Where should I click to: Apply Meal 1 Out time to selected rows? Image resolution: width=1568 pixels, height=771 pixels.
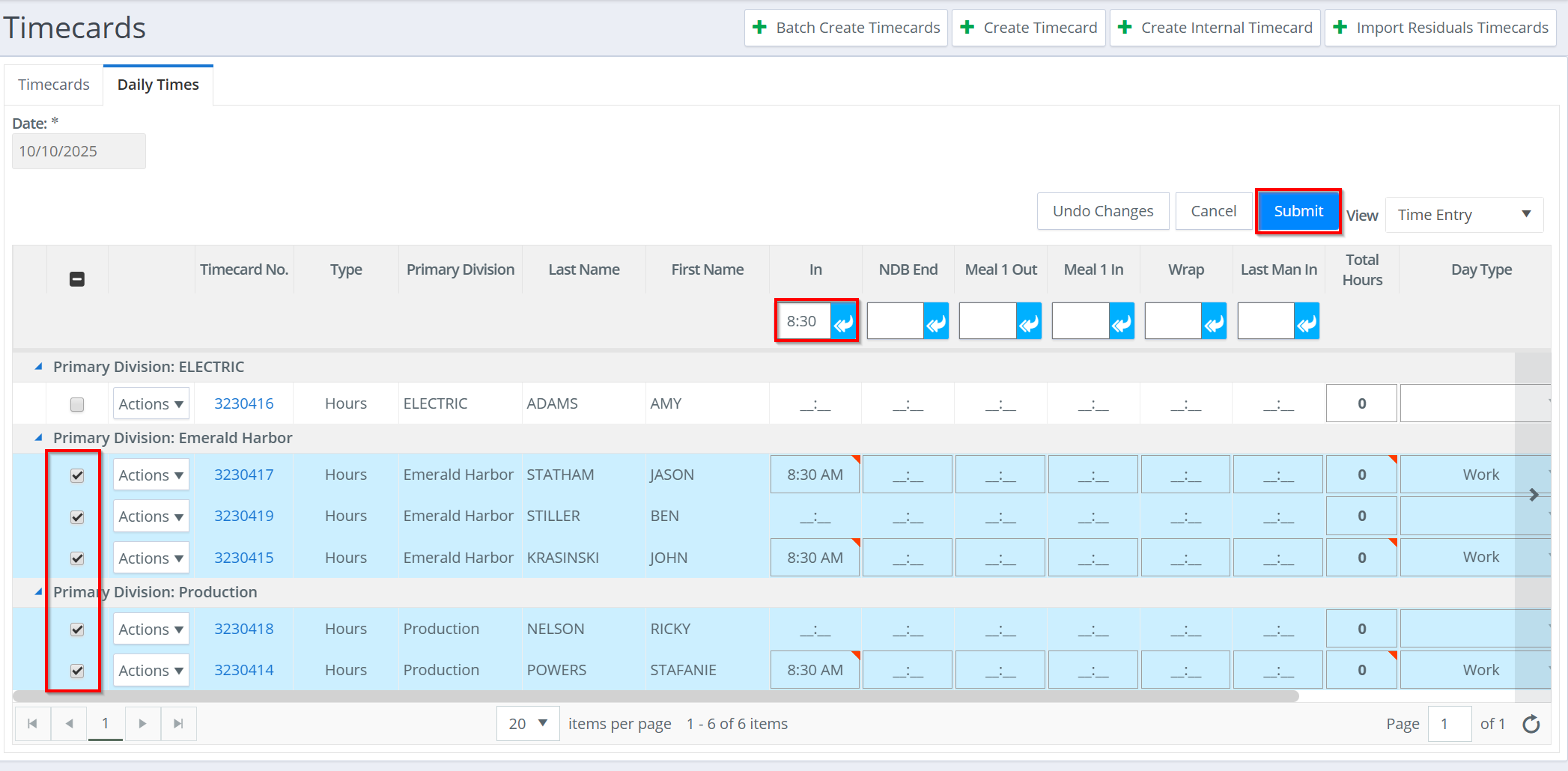click(1029, 322)
